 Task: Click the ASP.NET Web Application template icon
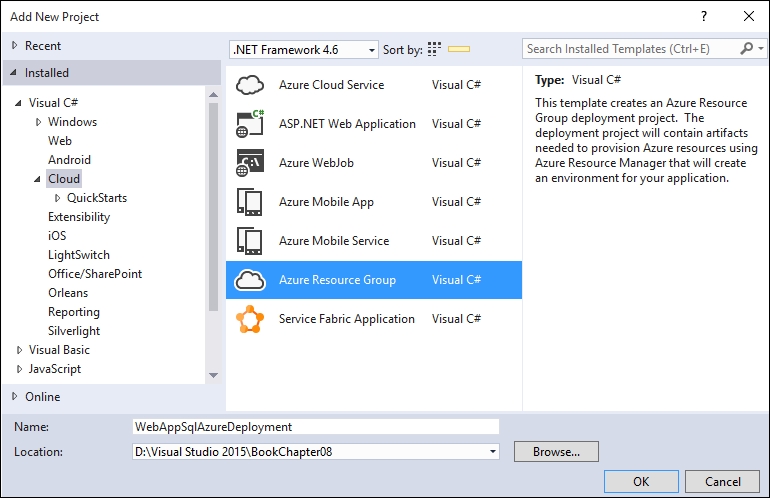(250, 124)
